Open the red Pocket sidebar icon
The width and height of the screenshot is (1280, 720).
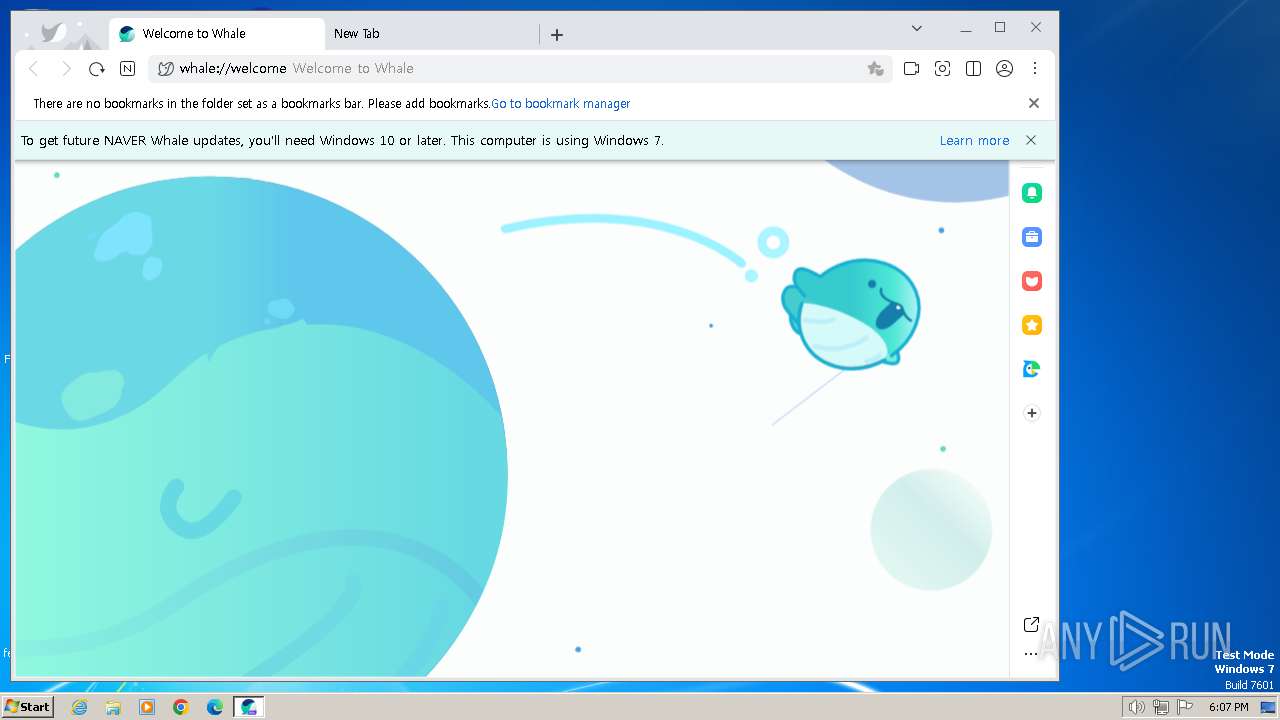pyautogui.click(x=1032, y=281)
